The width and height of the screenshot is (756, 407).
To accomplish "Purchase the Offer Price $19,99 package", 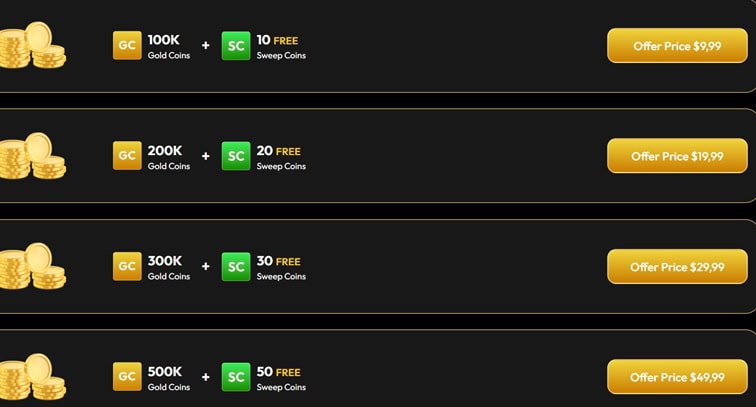I will click(677, 156).
